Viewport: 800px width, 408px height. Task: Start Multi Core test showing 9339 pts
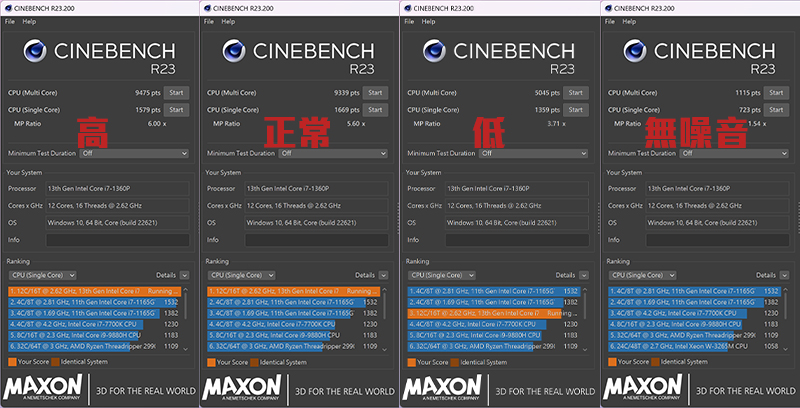point(376,93)
